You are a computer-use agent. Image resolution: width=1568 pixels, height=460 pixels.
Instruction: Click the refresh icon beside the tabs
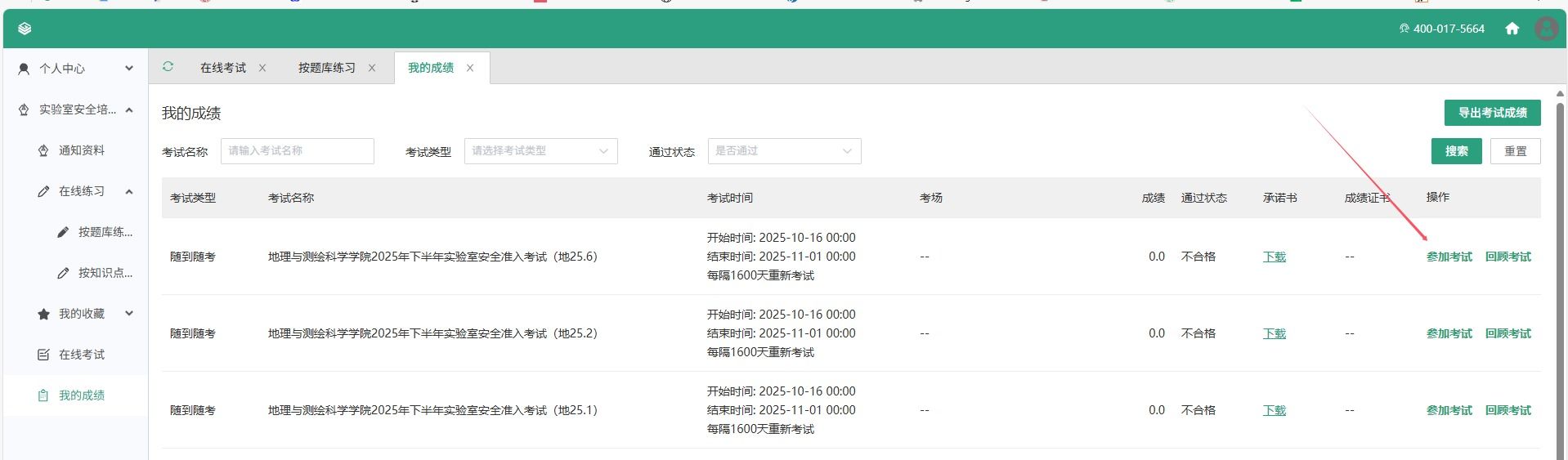coord(168,67)
